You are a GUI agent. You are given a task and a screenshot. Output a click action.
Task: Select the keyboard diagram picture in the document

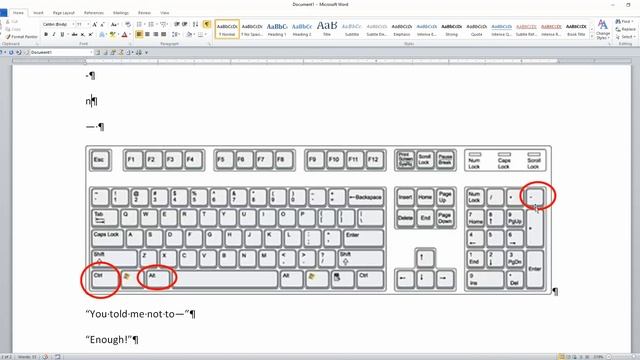(318, 219)
